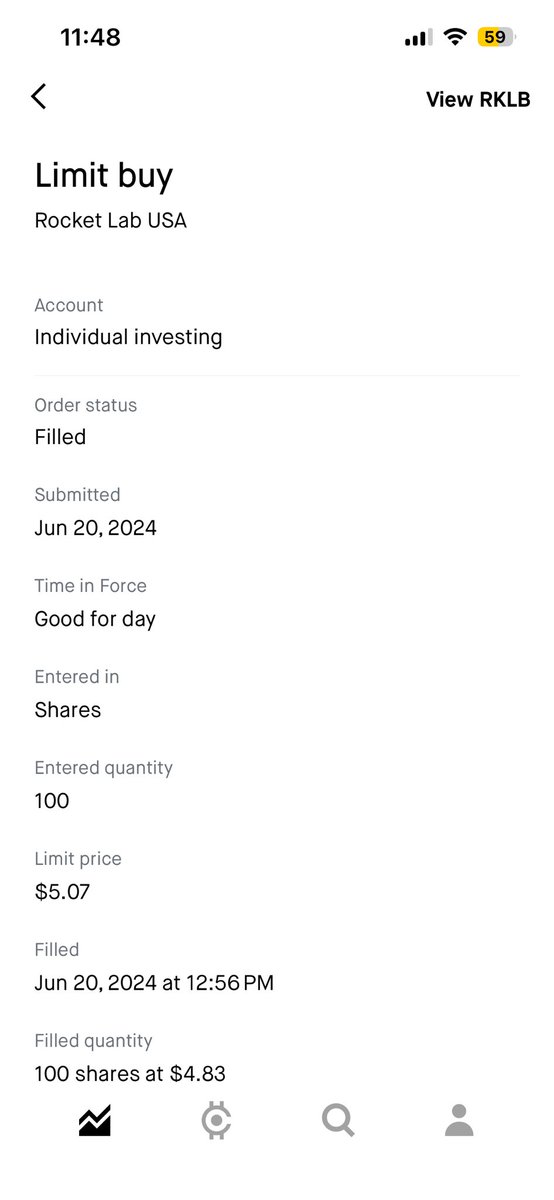Tap the Individual investing account value
The image size is (554, 1200).
[x=128, y=337]
